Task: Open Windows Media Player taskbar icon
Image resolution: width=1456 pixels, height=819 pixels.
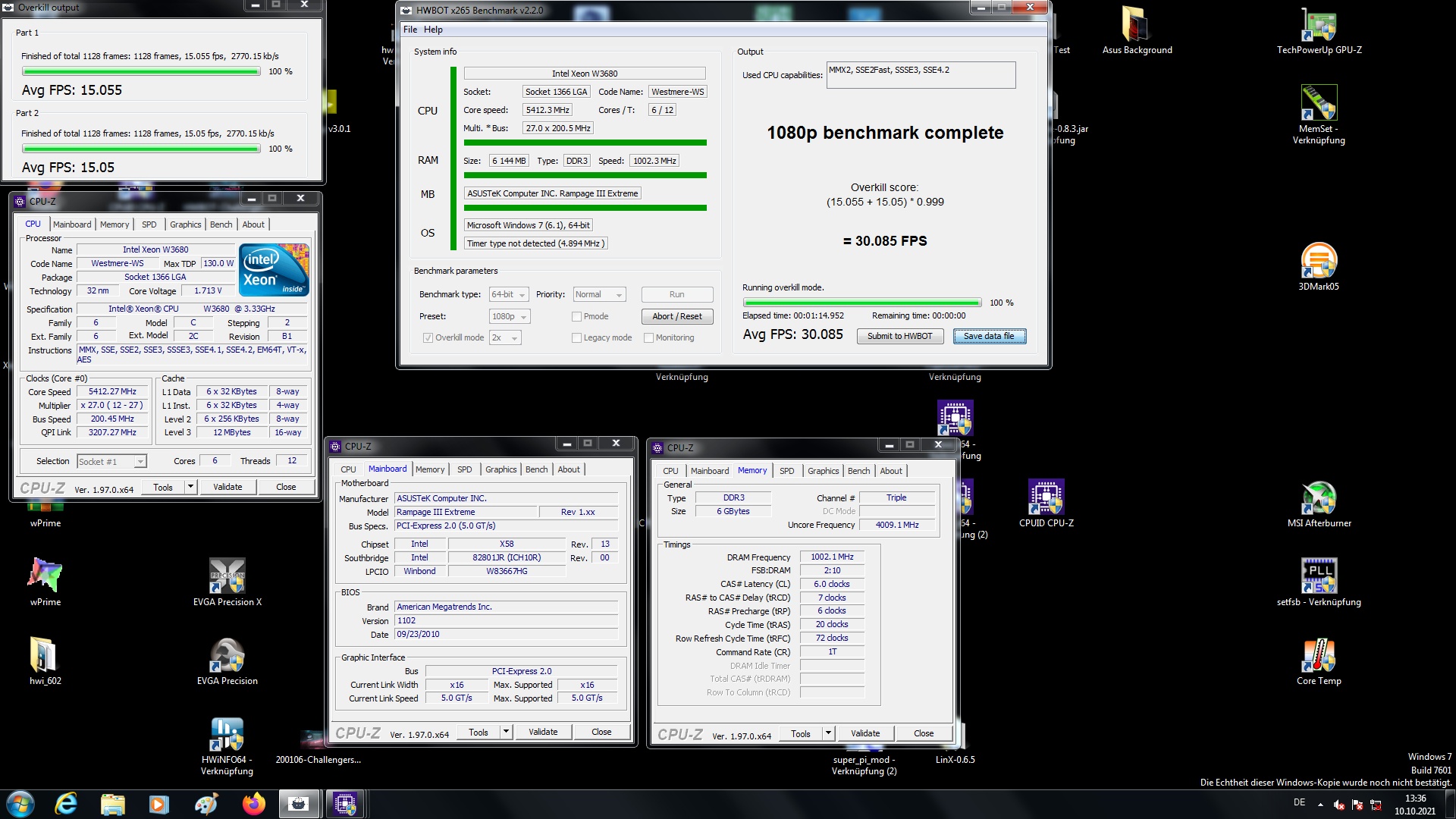Action: click(x=159, y=804)
